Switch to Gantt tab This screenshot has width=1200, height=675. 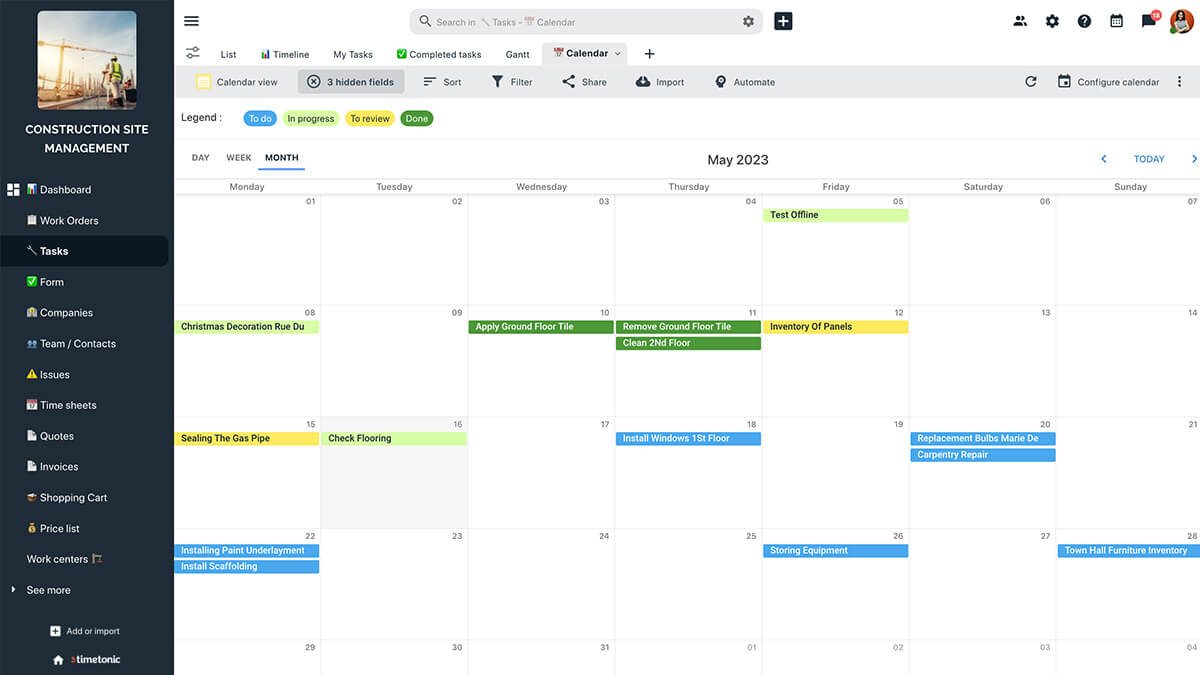pos(517,54)
